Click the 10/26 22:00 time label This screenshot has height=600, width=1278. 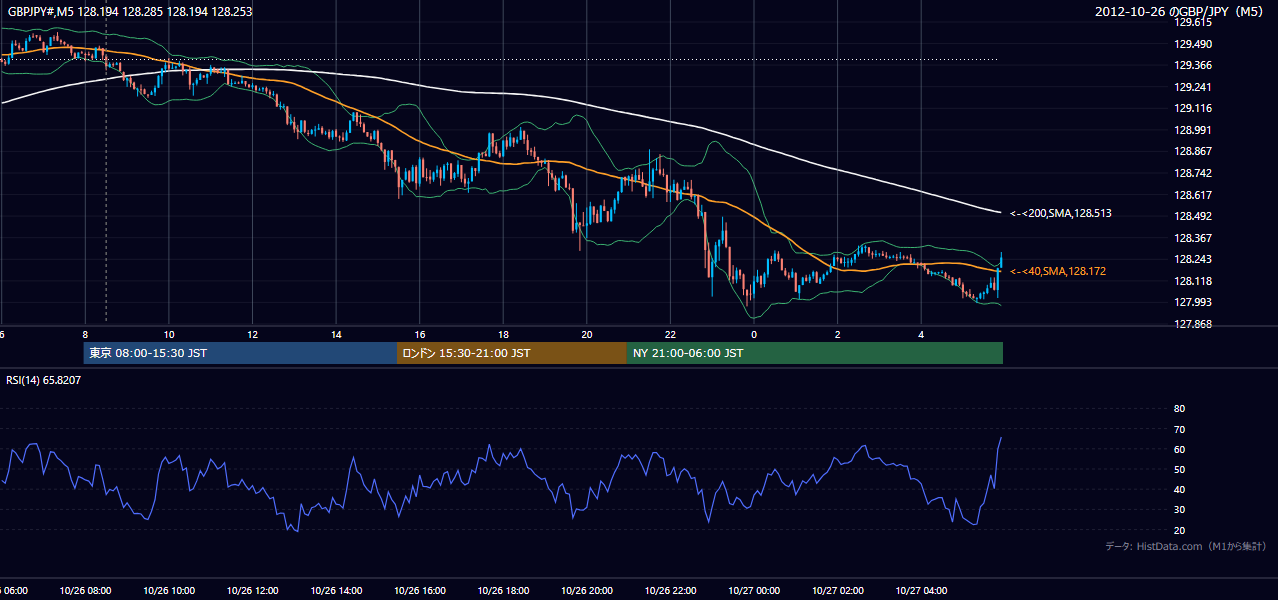pos(670,591)
